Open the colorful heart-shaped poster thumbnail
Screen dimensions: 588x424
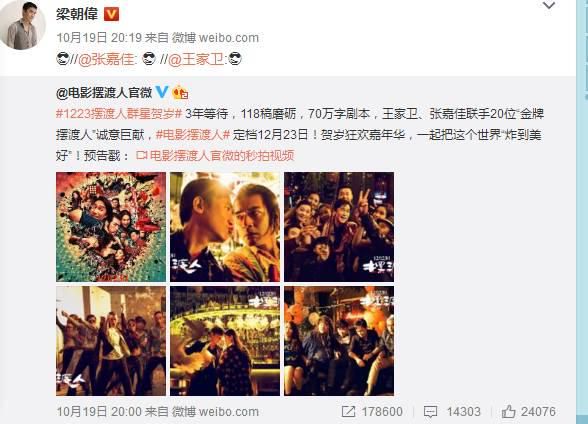111,227
